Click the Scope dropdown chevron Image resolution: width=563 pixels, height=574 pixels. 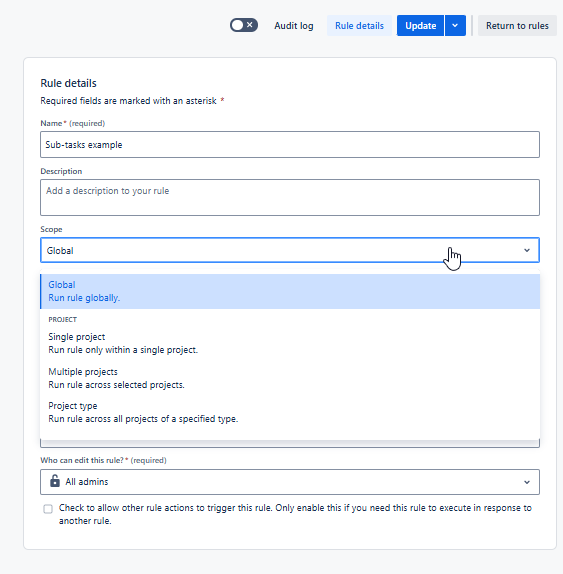pyautogui.click(x=526, y=250)
